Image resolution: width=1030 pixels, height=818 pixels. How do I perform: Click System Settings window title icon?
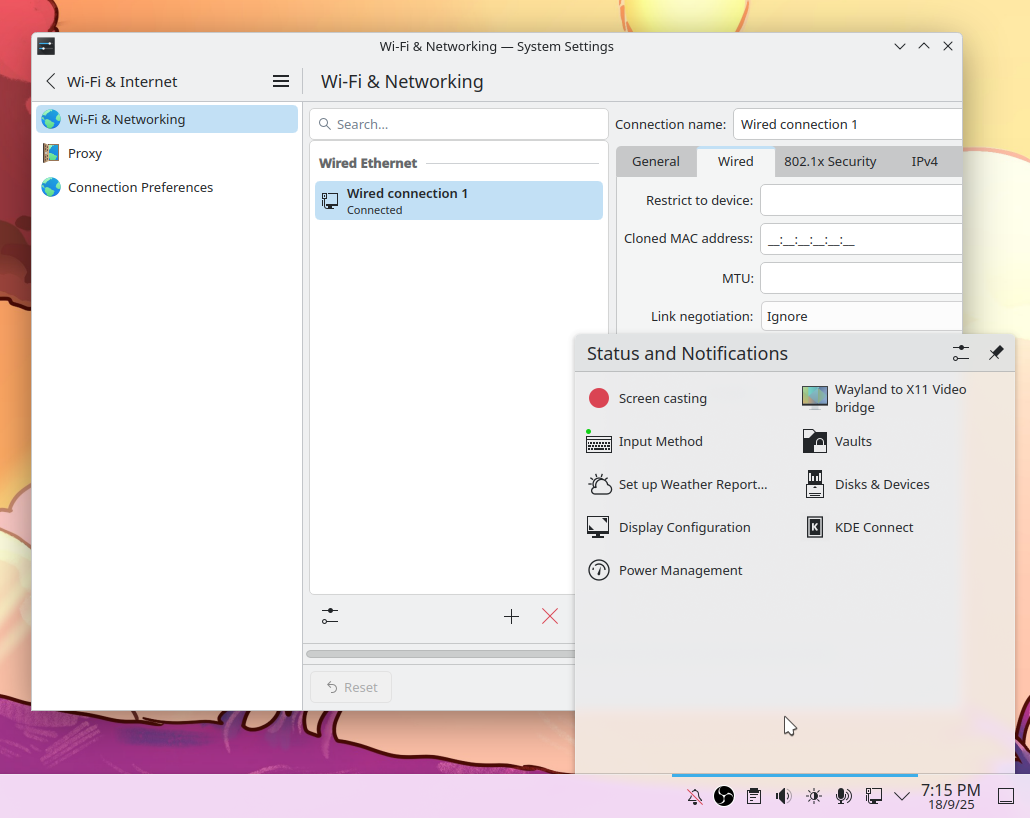46,46
